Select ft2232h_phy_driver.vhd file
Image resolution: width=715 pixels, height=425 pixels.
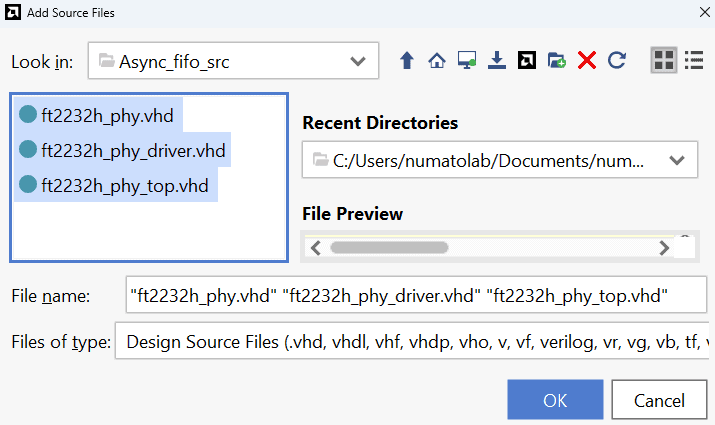(x=133, y=151)
